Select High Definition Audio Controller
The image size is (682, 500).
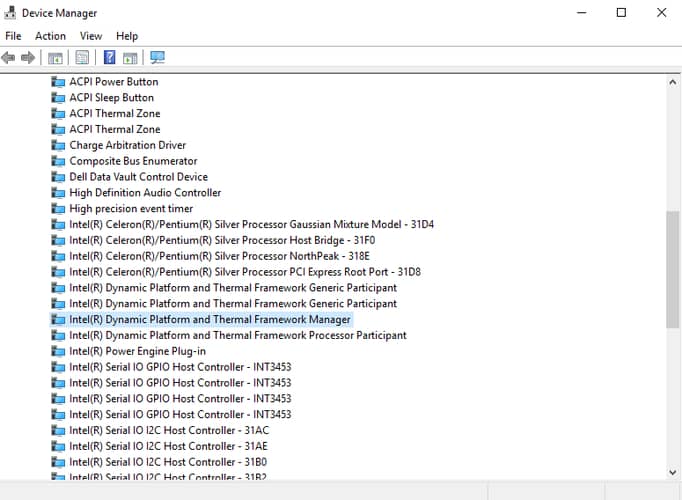145,193
